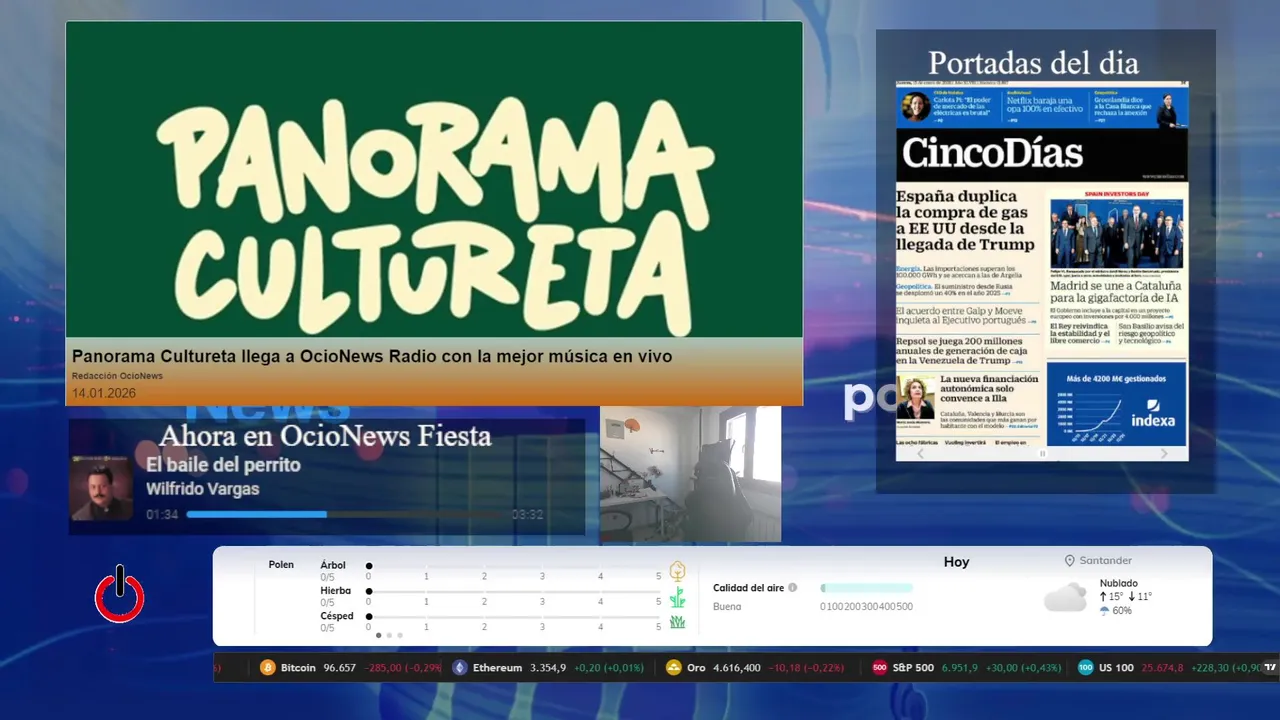1280x720 pixels.
Task: Click the Oro gold bars icon
Action: click(x=674, y=668)
